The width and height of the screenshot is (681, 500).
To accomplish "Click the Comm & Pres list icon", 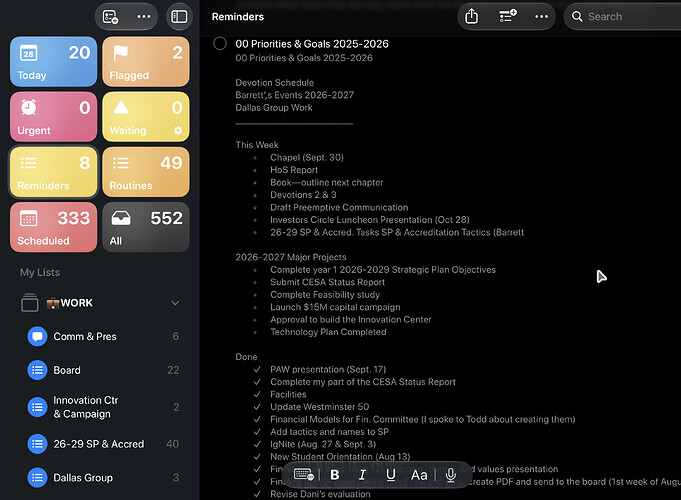I will click(37, 336).
